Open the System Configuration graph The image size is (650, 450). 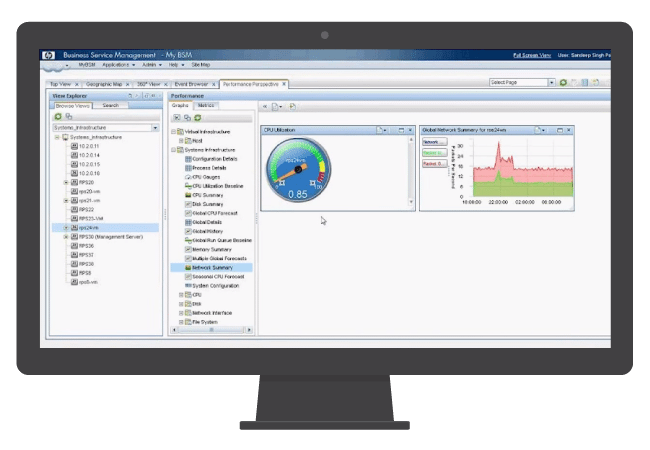pyautogui.click(x=212, y=285)
